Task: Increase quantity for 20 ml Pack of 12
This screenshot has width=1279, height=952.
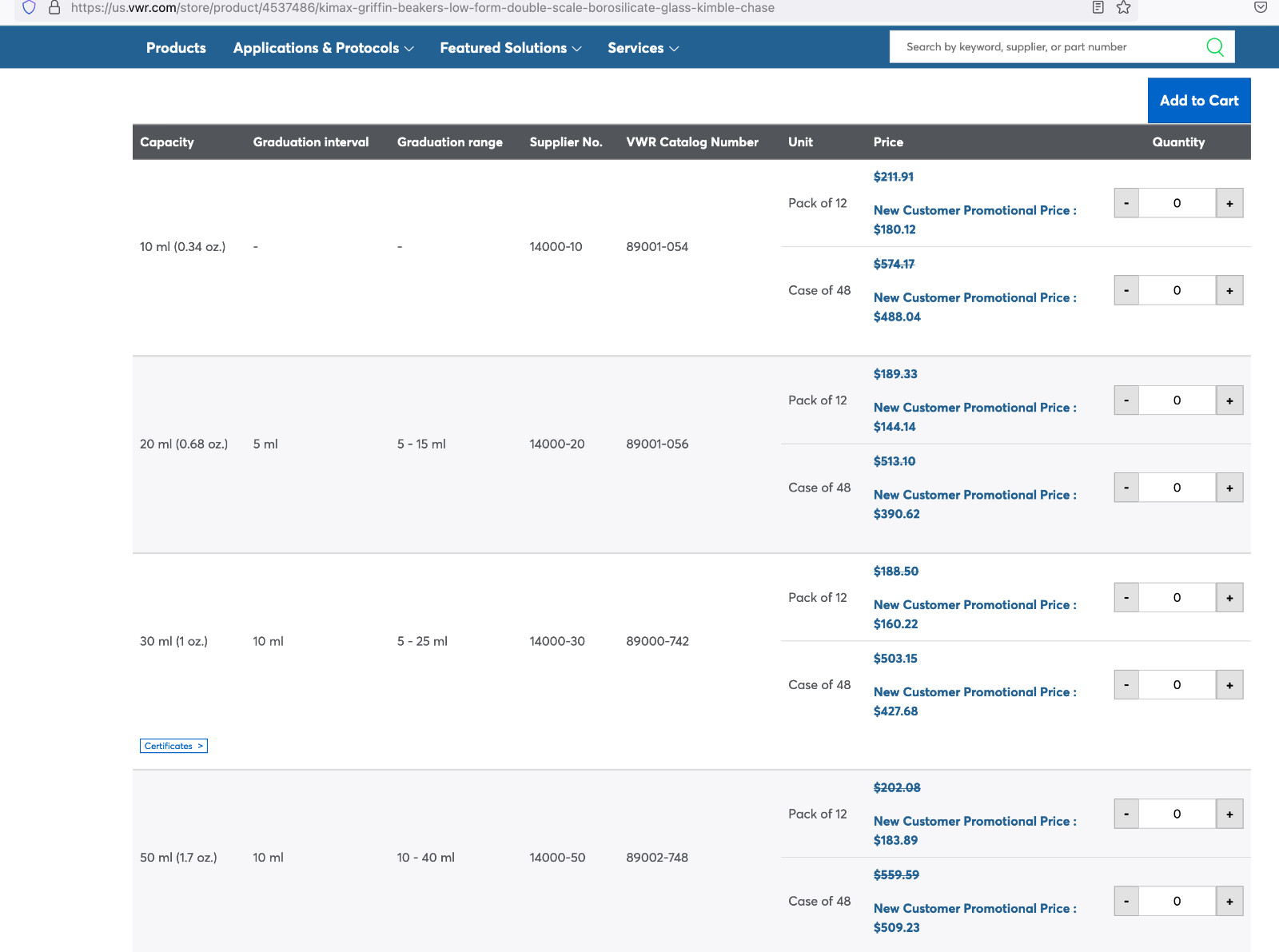Action: coord(1229,400)
